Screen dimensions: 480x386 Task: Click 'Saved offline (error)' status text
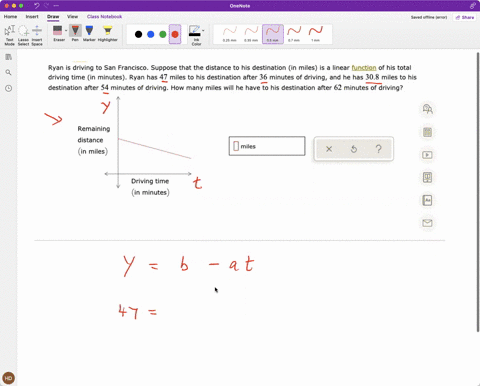point(429,17)
